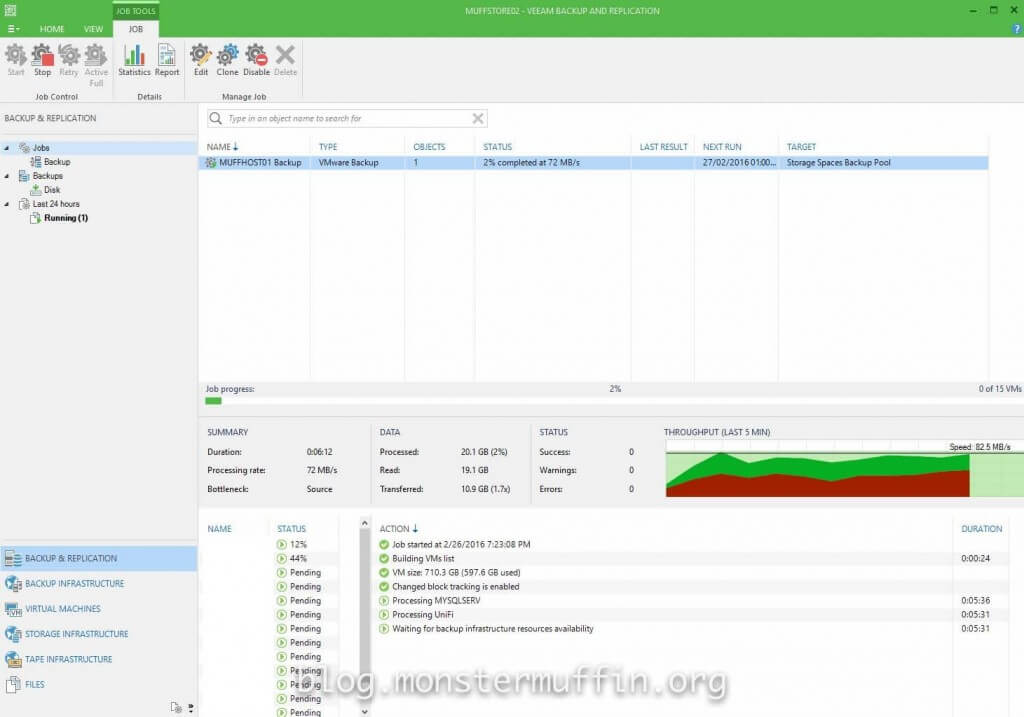Click the Stop job icon
Viewport: 1024px width, 717px height.
point(42,58)
